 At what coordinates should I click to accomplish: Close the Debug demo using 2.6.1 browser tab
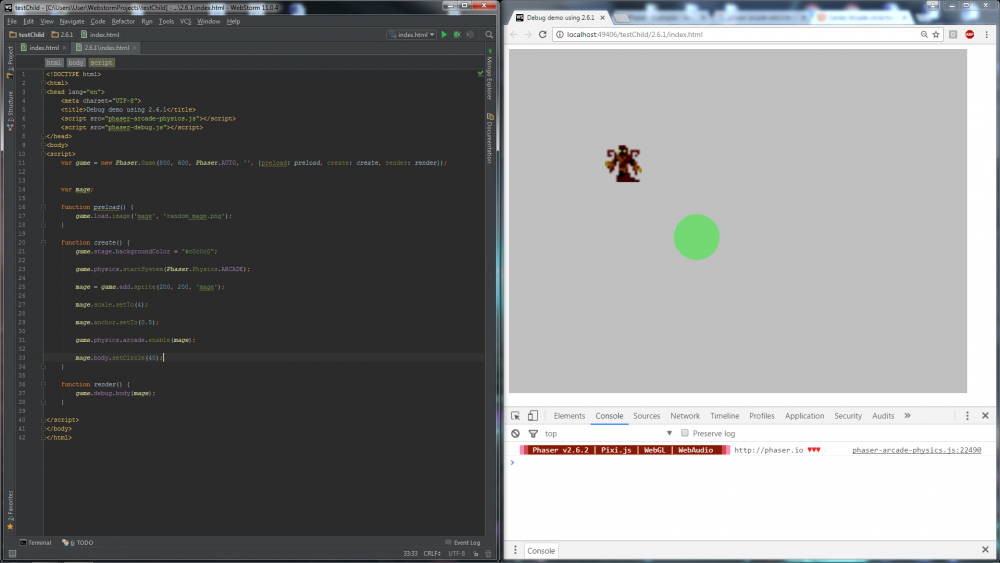pyautogui.click(x=602, y=18)
